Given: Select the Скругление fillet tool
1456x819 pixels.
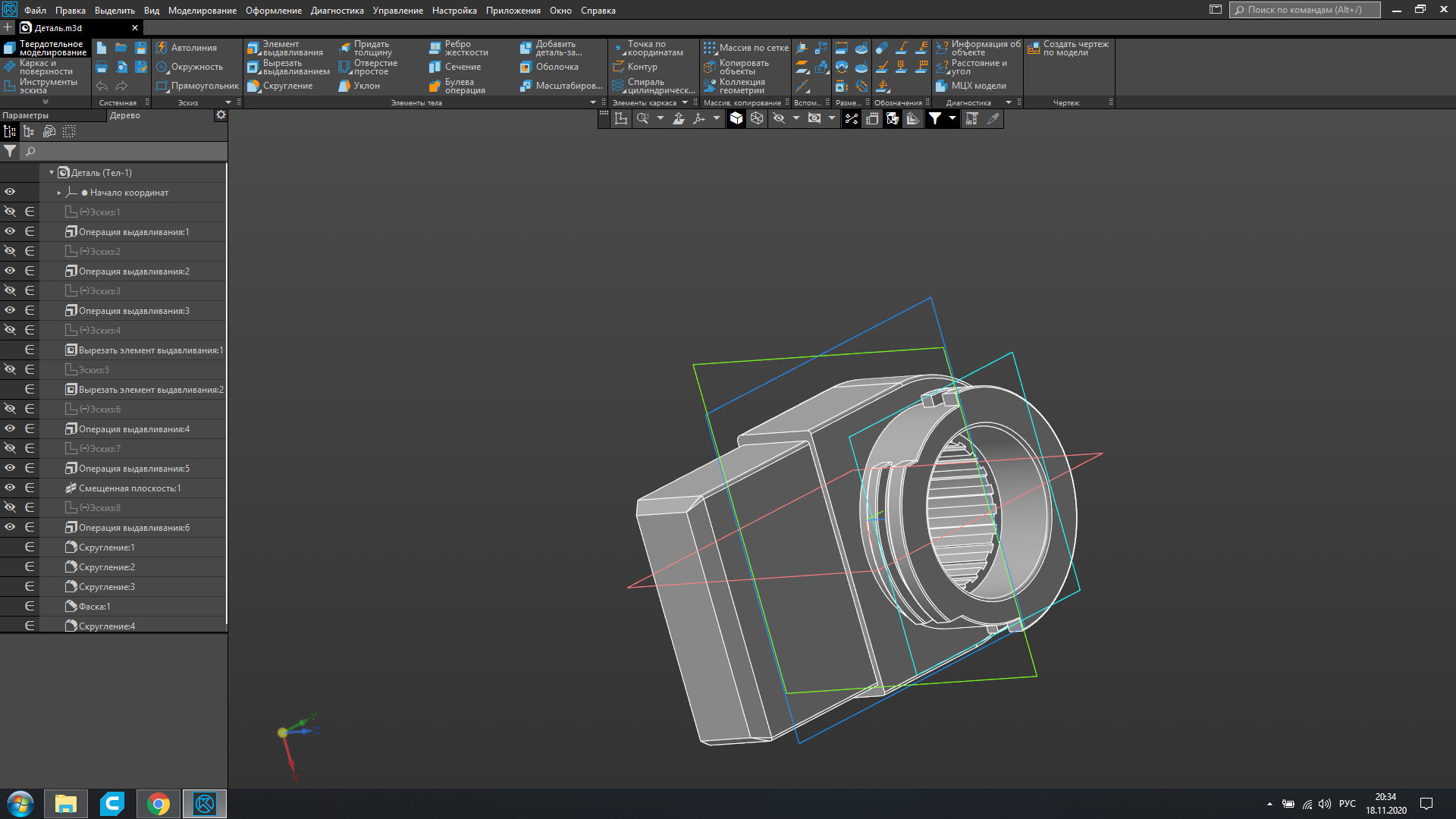Looking at the screenshot, I should pyautogui.click(x=280, y=86).
